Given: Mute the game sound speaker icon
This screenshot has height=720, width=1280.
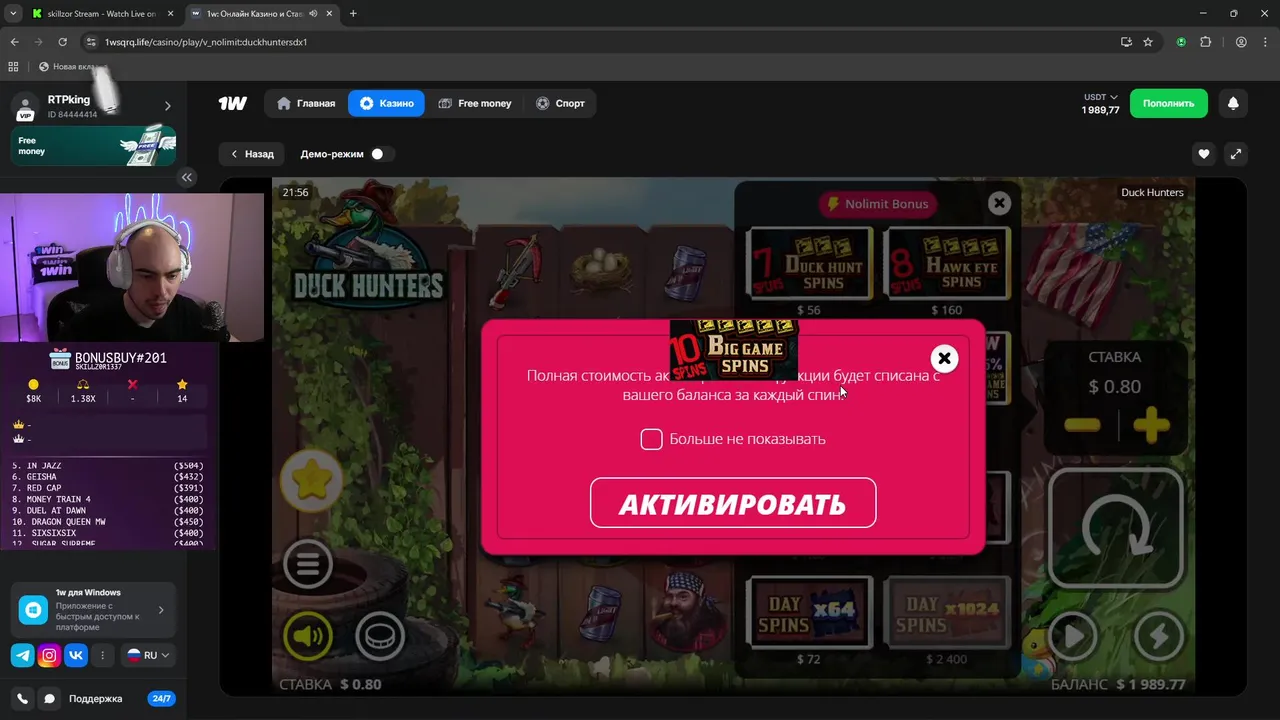Looking at the screenshot, I should [x=308, y=635].
